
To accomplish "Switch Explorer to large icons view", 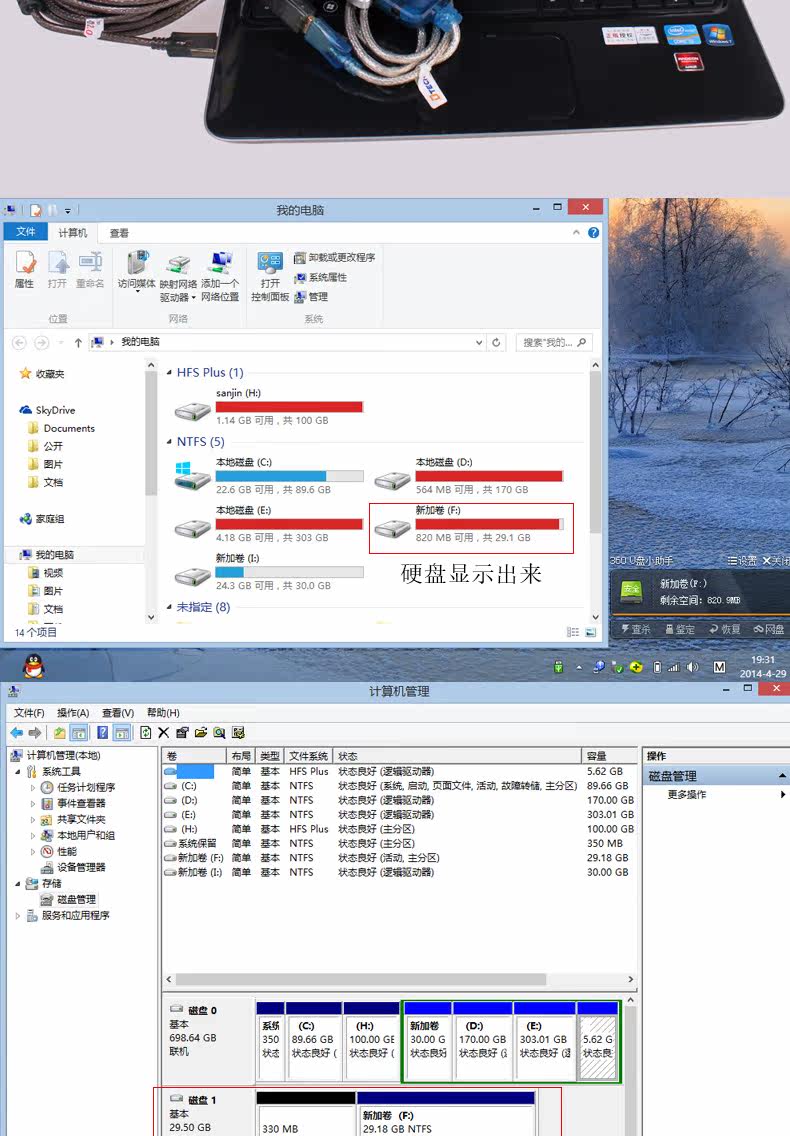I will 591,632.
